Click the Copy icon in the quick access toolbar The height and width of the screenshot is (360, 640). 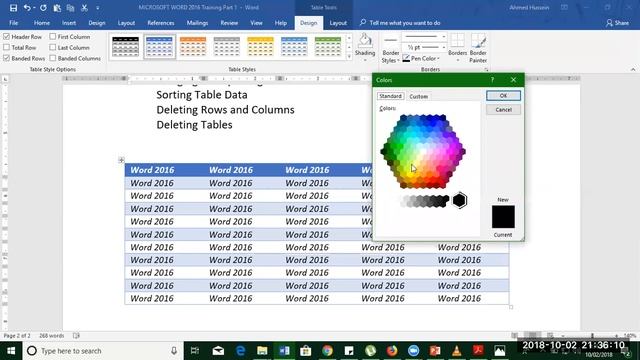pos(70,8)
